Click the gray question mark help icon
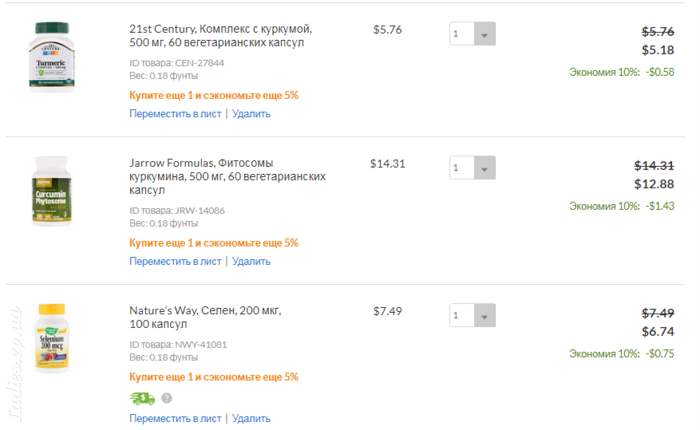This screenshot has height=430, width=700. pyautogui.click(x=167, y=398)
